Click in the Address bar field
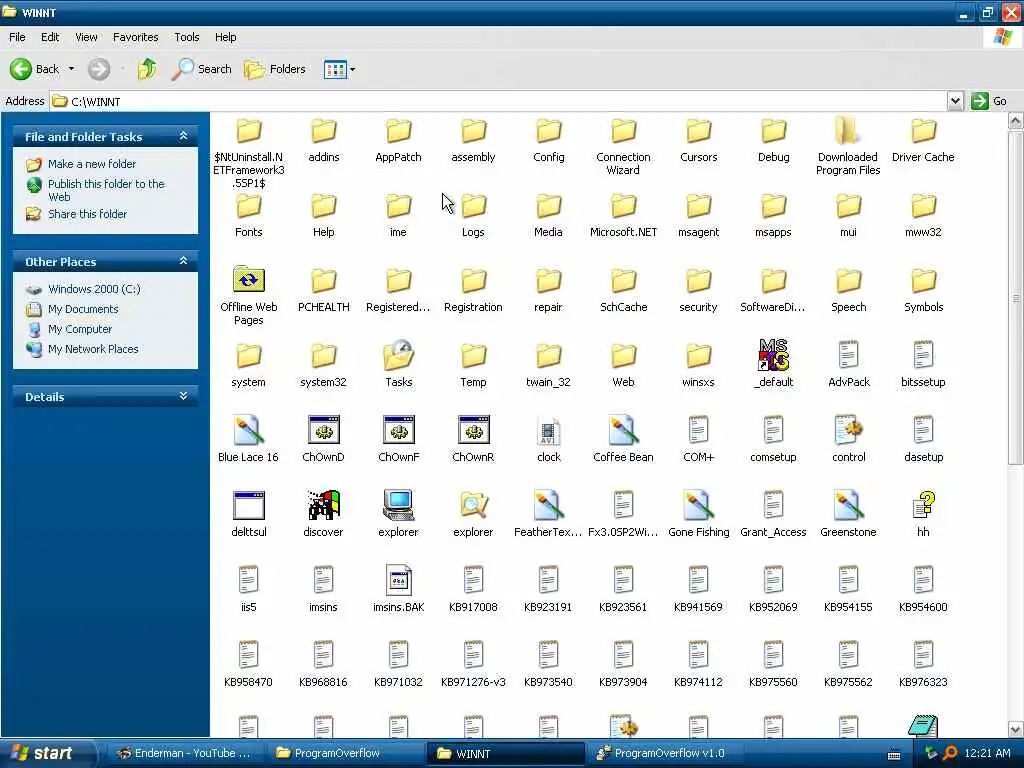The height and width of the screenshot is (768, 1024). [x=499, y=101]
